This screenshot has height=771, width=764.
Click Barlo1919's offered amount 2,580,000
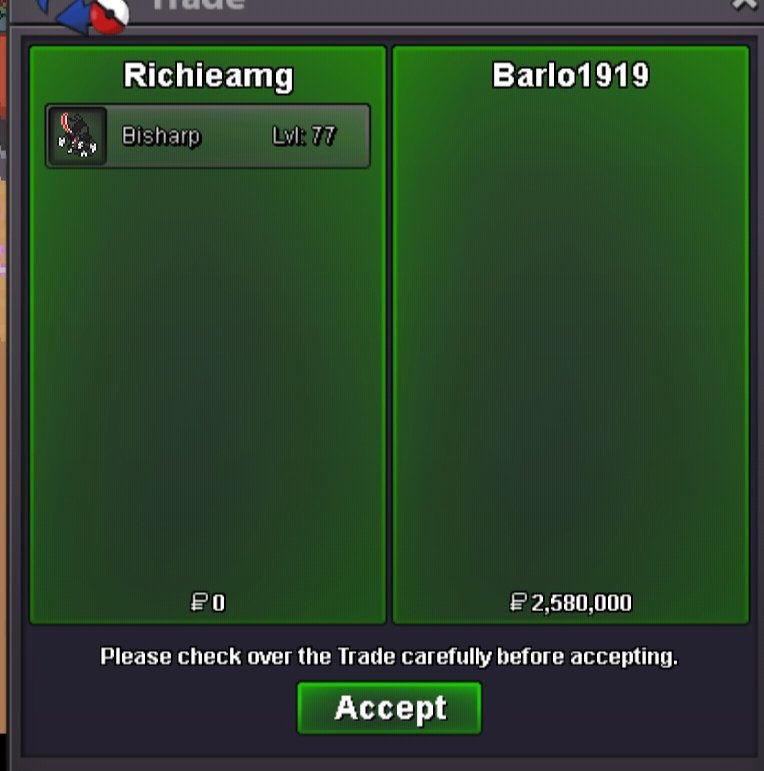point(582,603)
